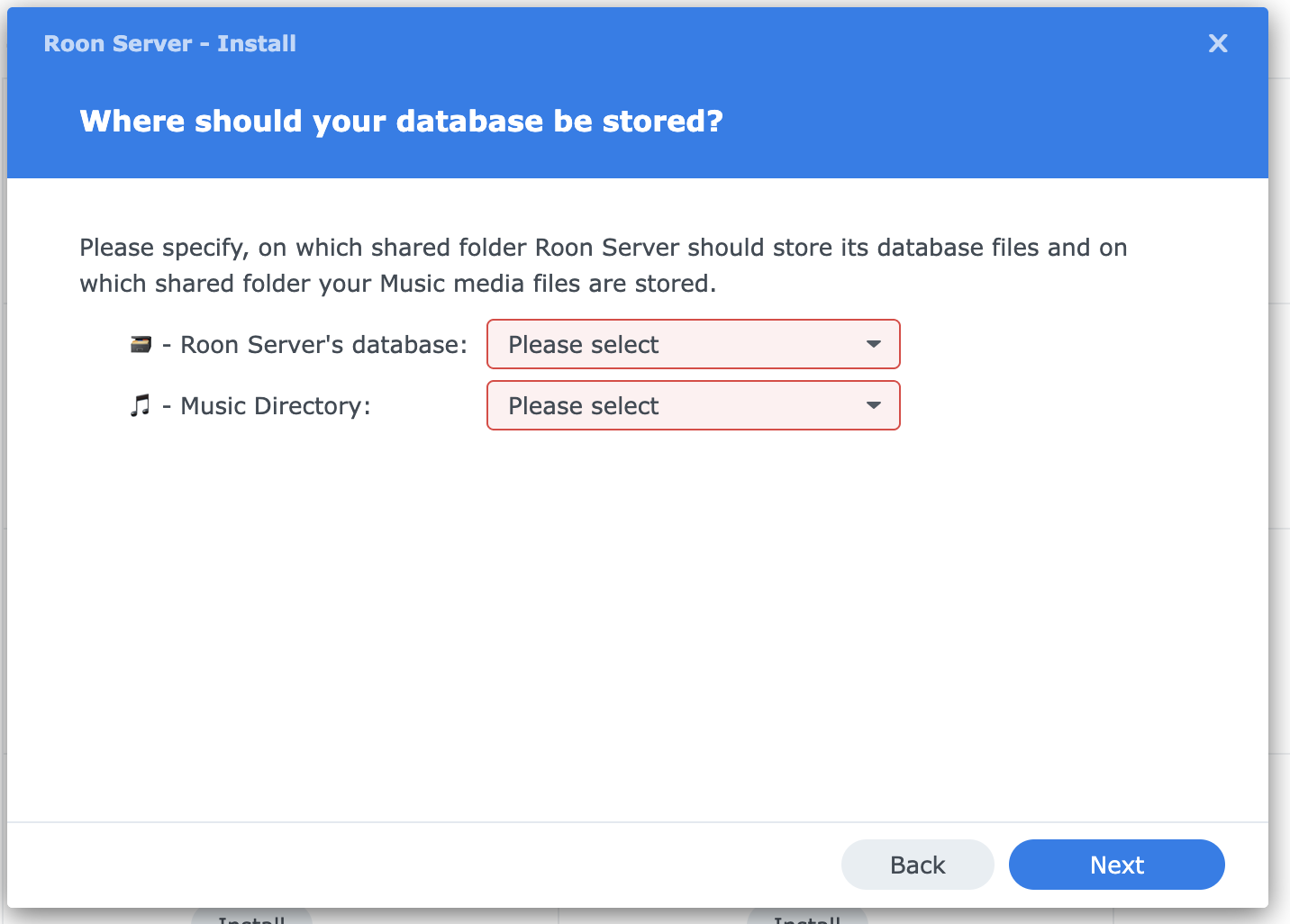This screenshot has height=924, width=1290.
Task: Click the shared folder instruction paragraph
Action: 603,265
